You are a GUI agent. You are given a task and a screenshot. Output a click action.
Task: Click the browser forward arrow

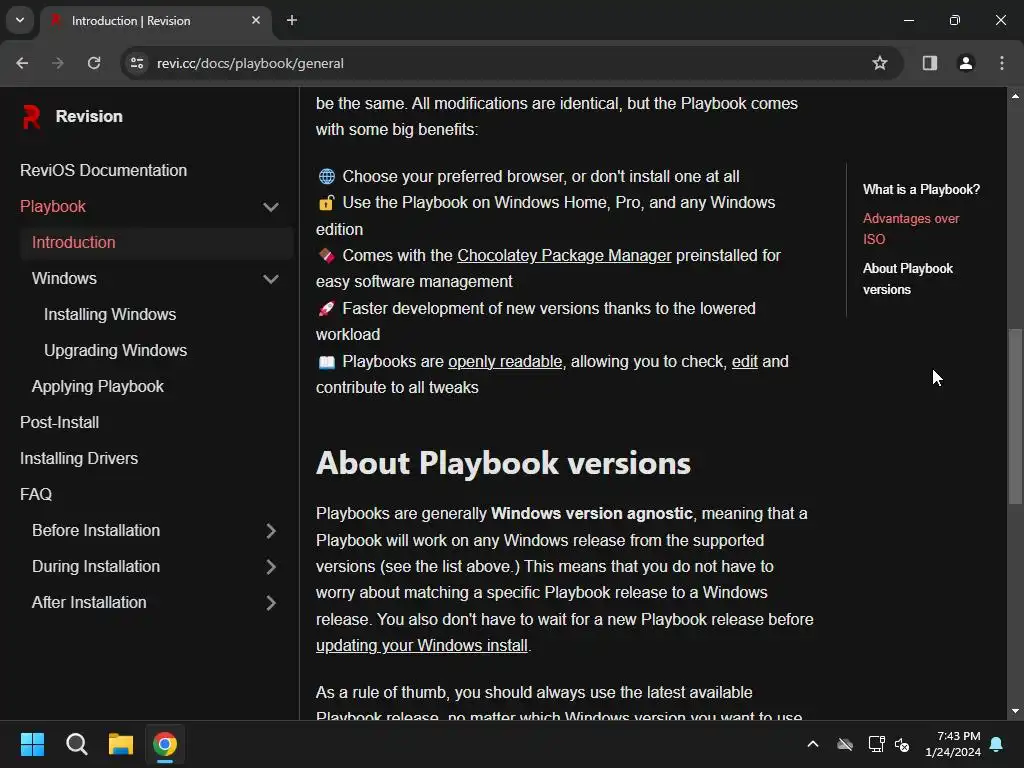[58, 63]
